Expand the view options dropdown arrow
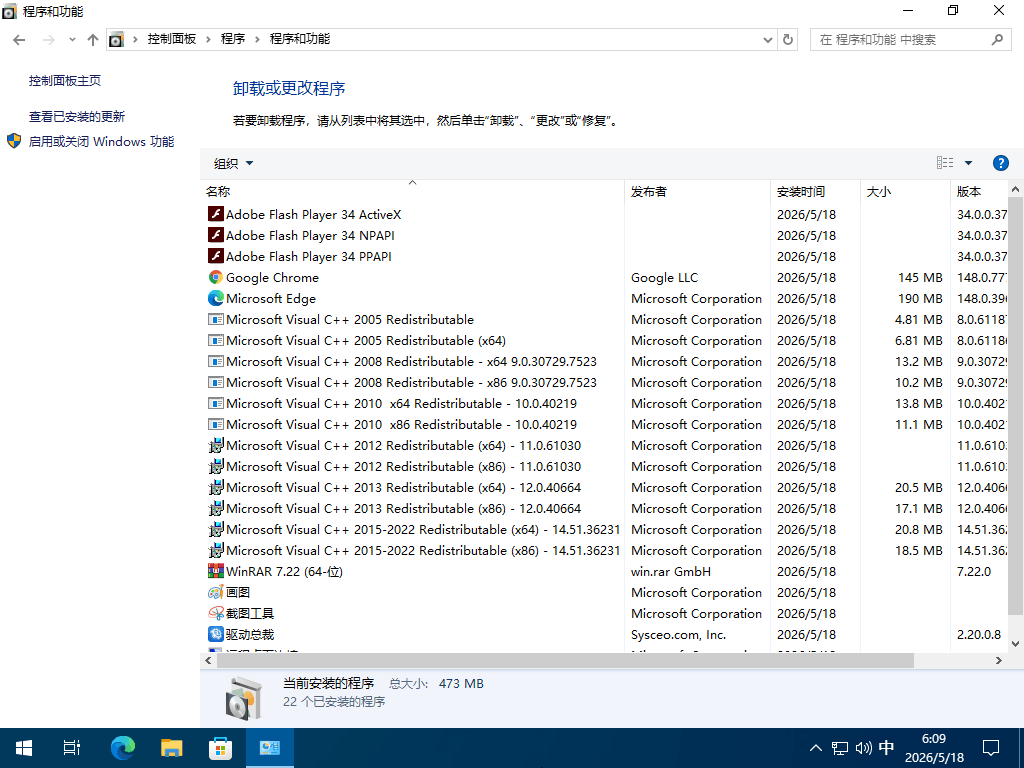The image size is (1024, 768). click(968, 163)
